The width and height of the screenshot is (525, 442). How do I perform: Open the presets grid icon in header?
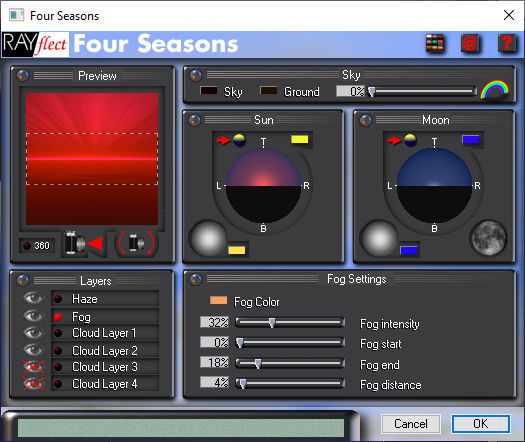coord(434,44)
